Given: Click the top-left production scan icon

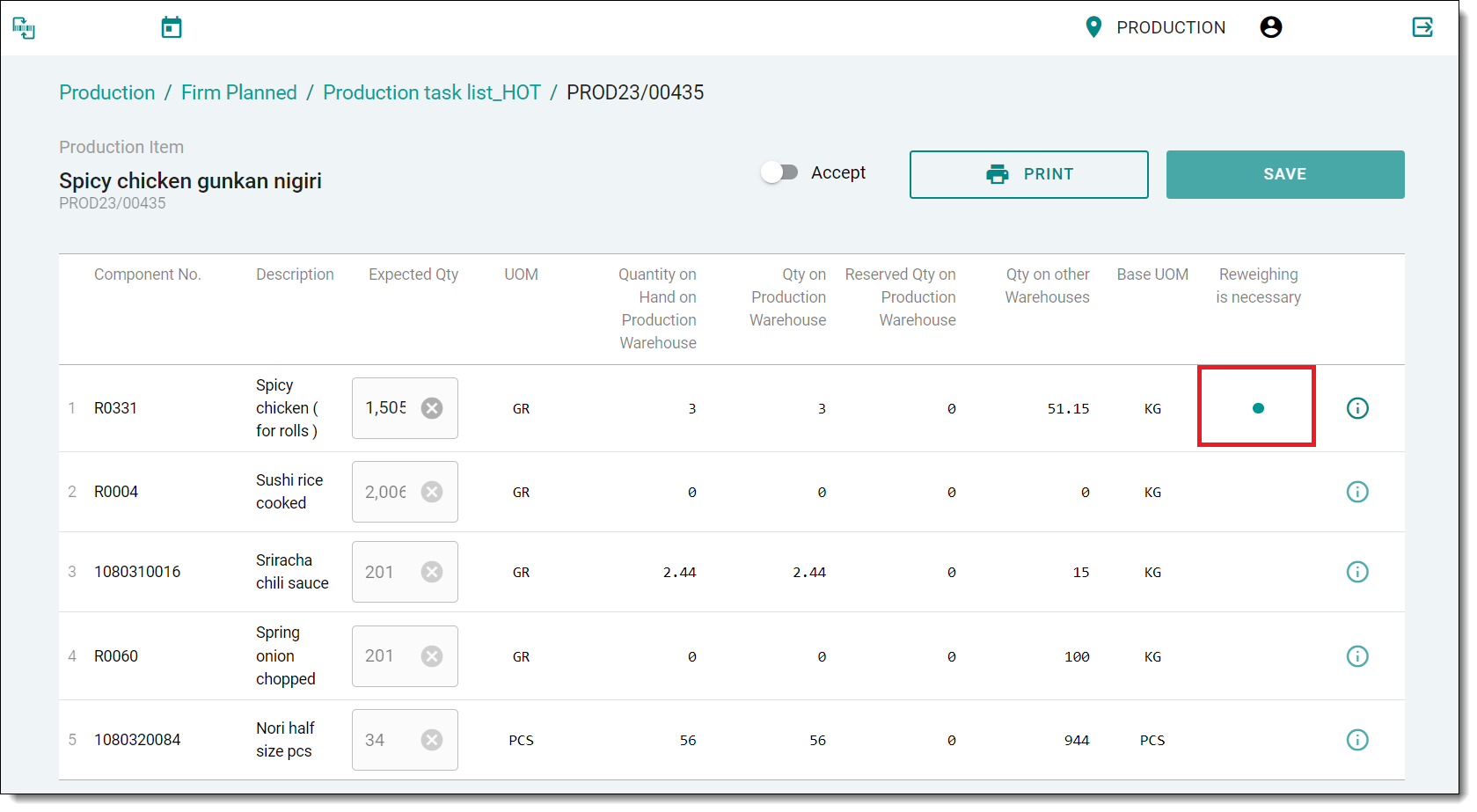Looking at the screenshot, I should (24, 28).
